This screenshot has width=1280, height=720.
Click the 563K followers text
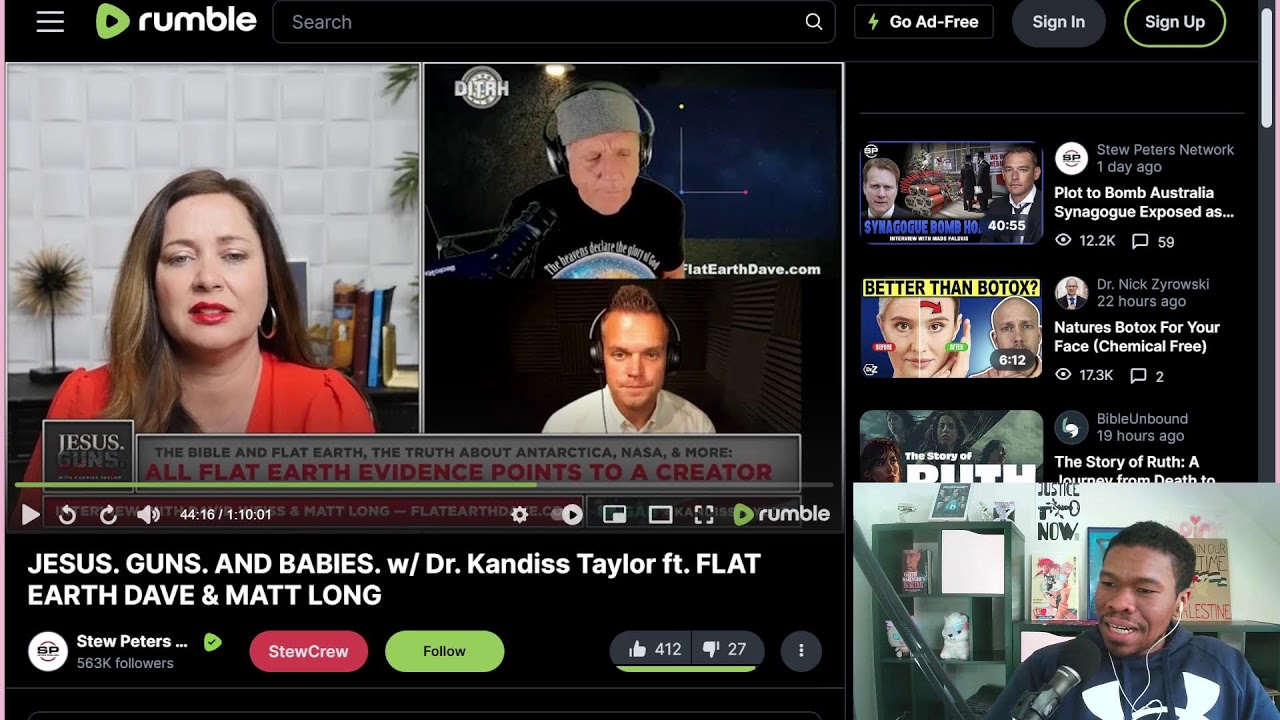125,663
